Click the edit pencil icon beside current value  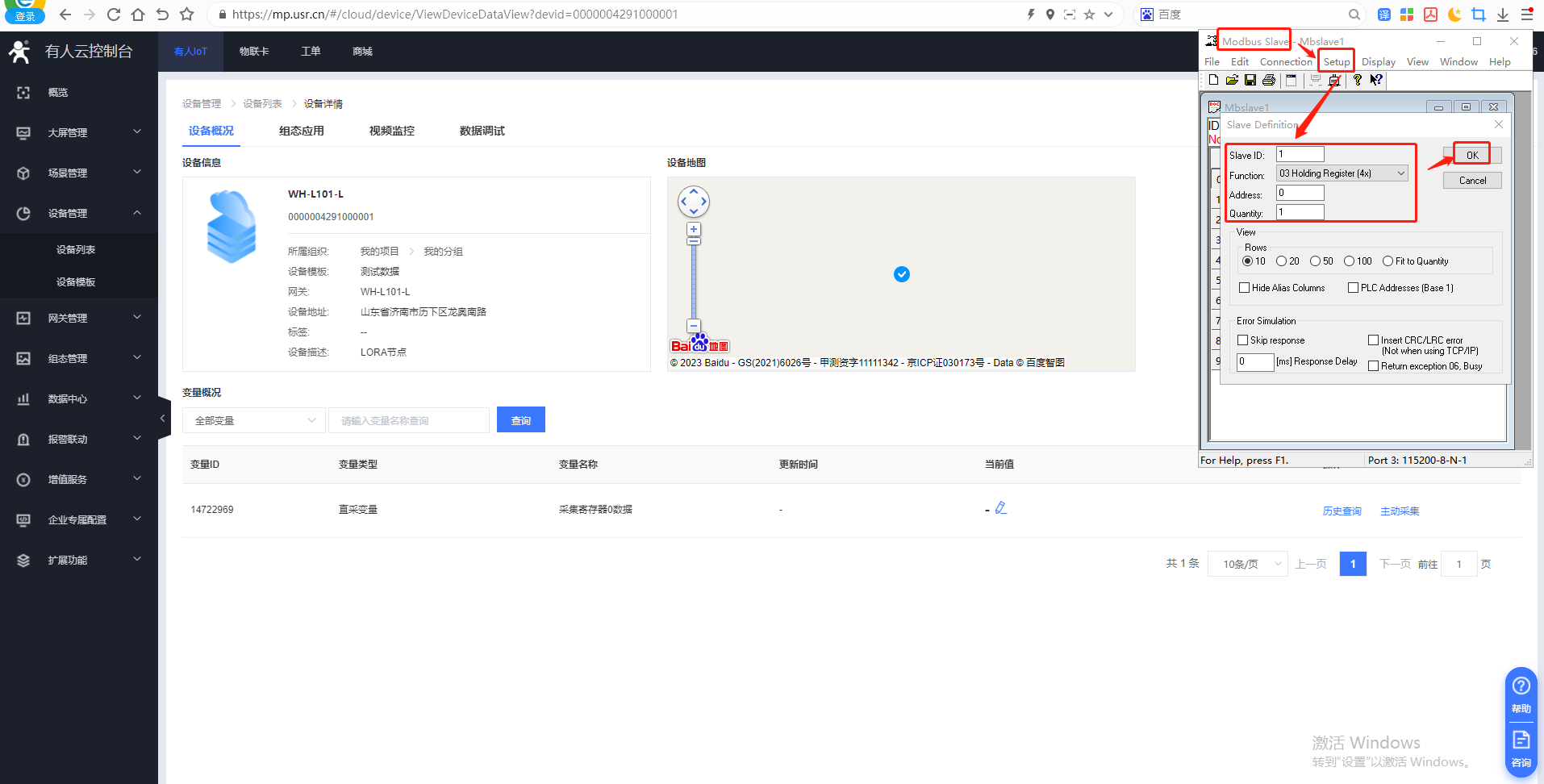point(1000,508)
